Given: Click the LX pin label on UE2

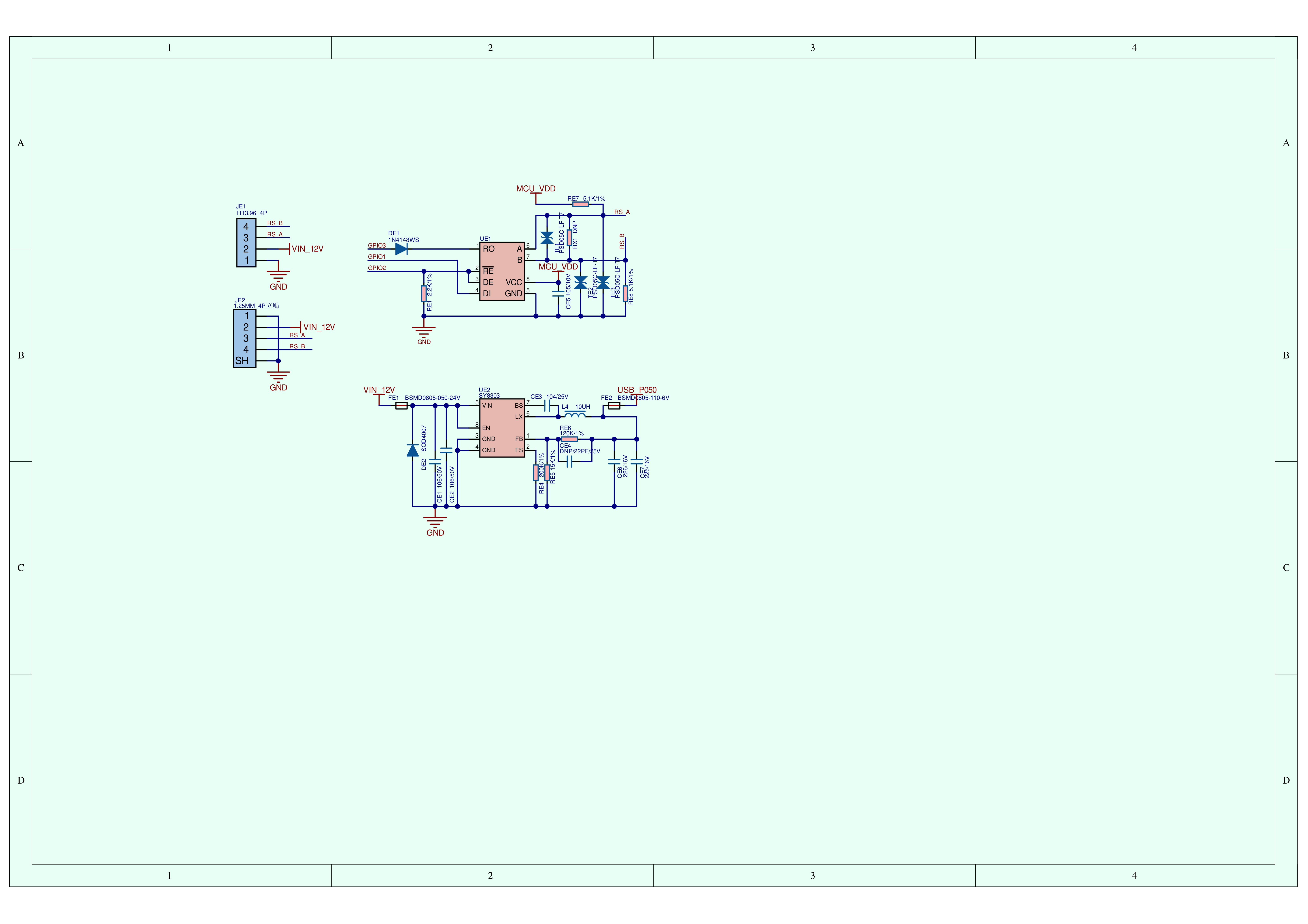Looking at the screenshot, I should tap(519, 417).
